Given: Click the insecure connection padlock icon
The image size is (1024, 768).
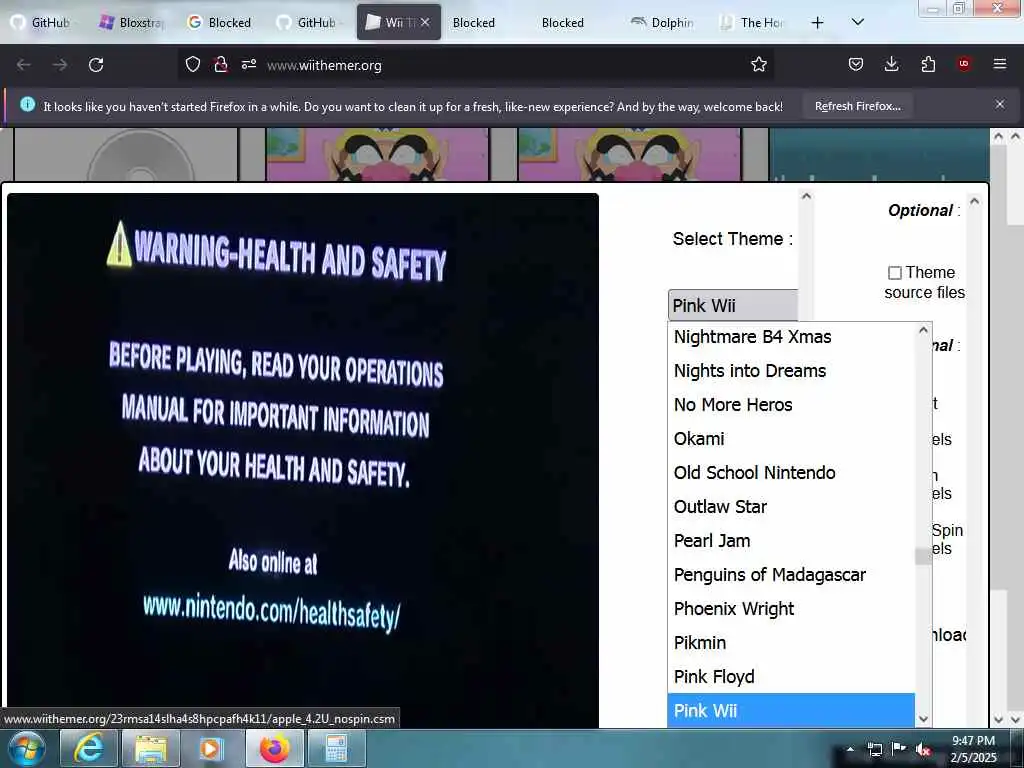Looking at the screenshot, I should click(221, 64).
